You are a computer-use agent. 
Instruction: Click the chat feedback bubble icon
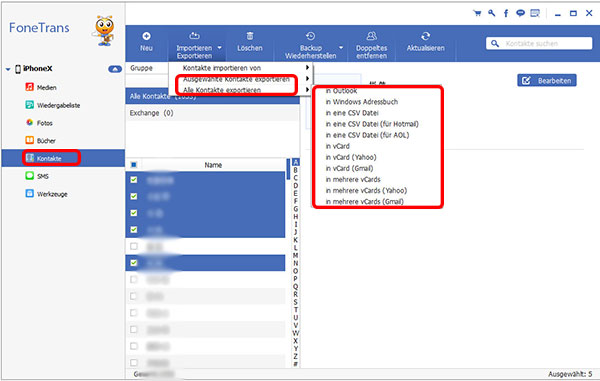tap(520, 13)
